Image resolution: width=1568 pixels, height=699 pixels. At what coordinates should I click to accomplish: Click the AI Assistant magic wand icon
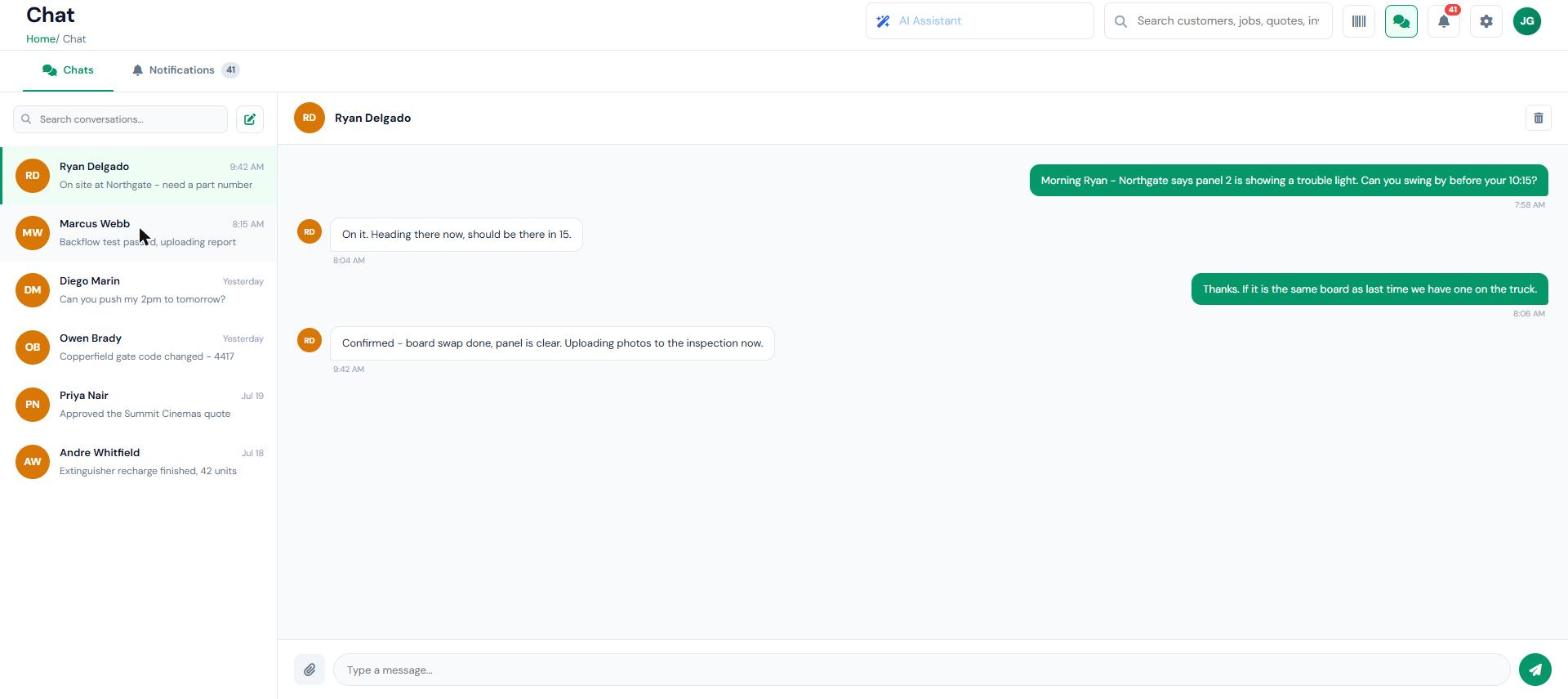[883, 21]
